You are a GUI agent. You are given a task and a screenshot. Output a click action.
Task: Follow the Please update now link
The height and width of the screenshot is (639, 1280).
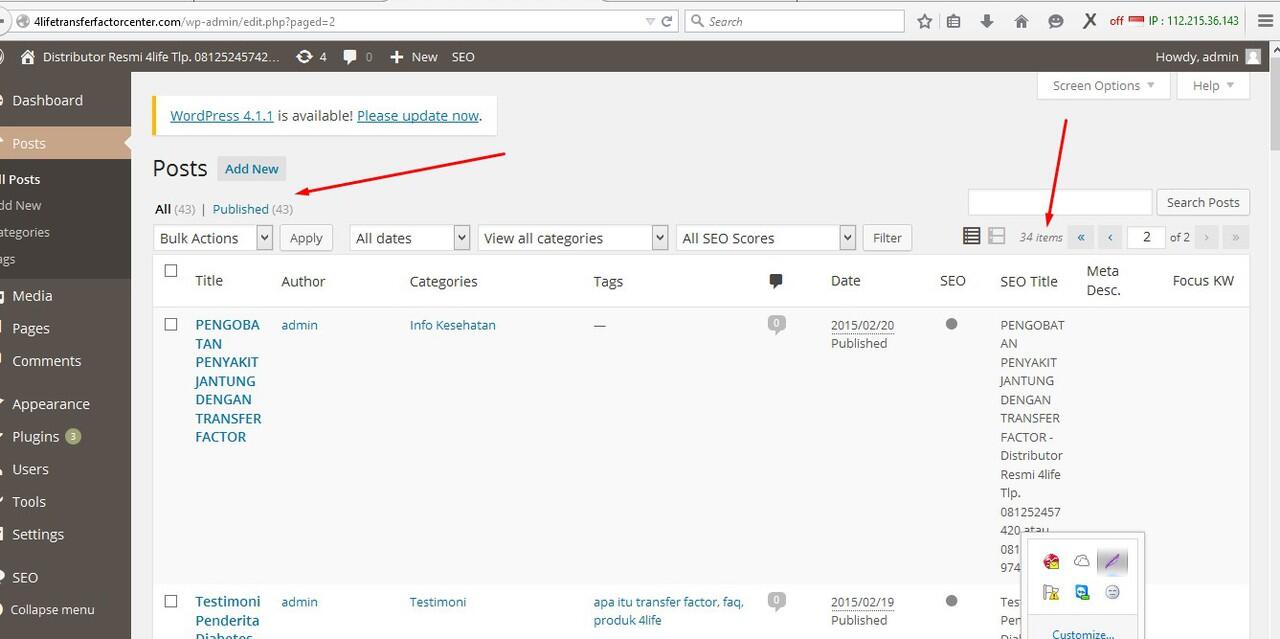pos(418,116)
